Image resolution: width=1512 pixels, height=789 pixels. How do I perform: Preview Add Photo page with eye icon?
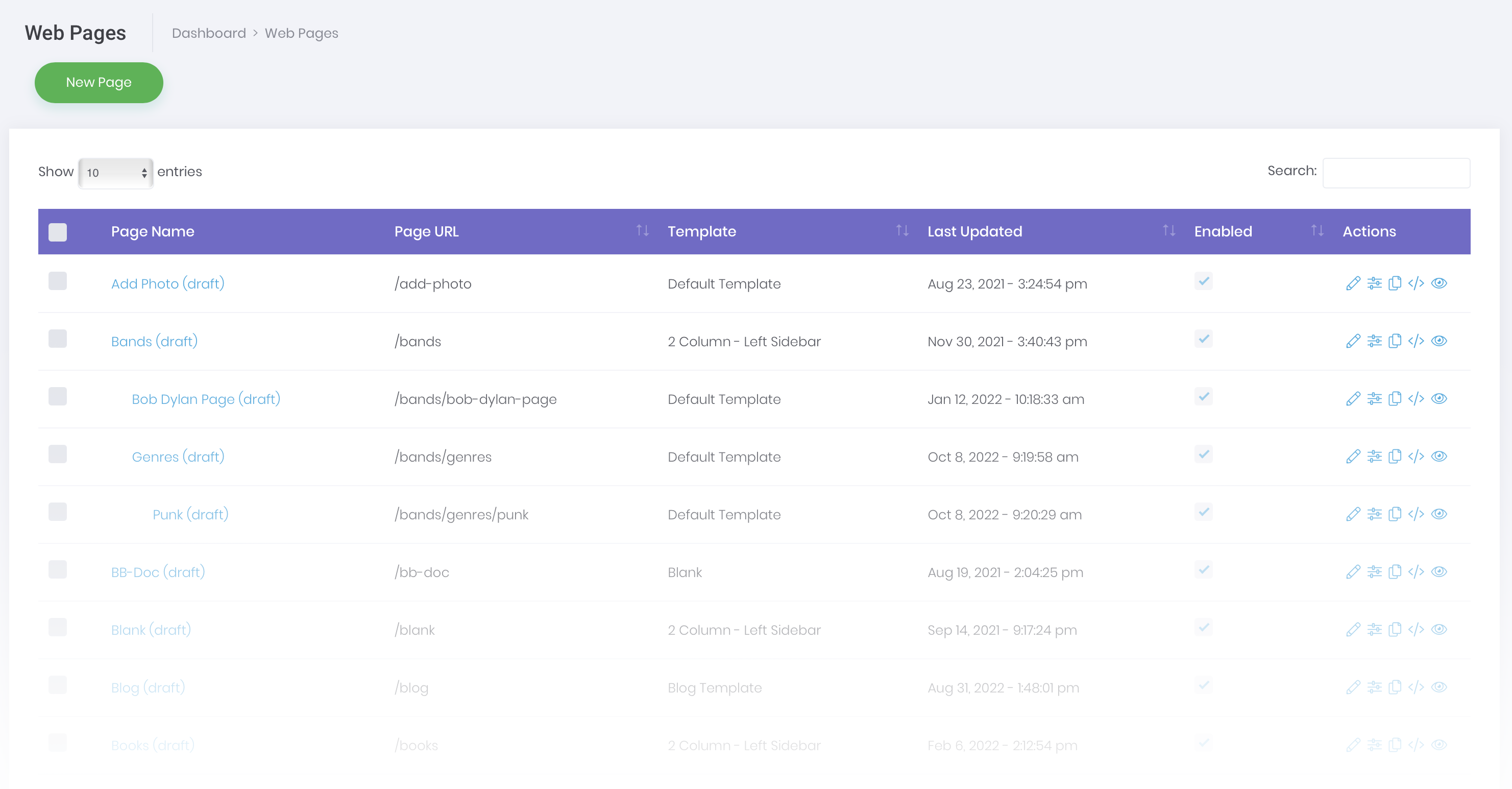(1438, 283)
